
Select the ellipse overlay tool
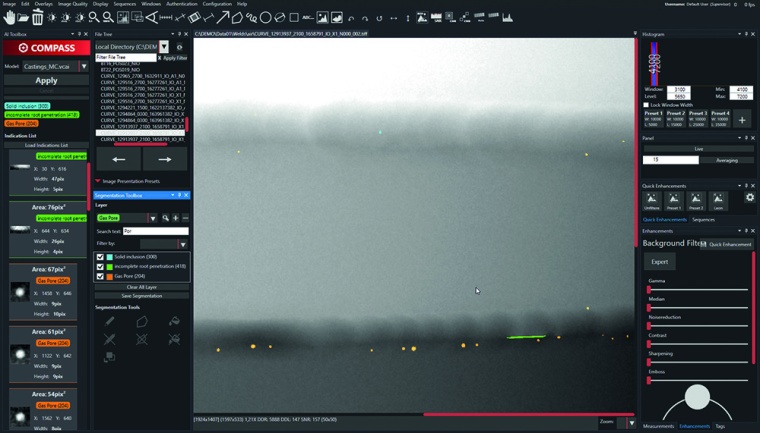[265, 17]
